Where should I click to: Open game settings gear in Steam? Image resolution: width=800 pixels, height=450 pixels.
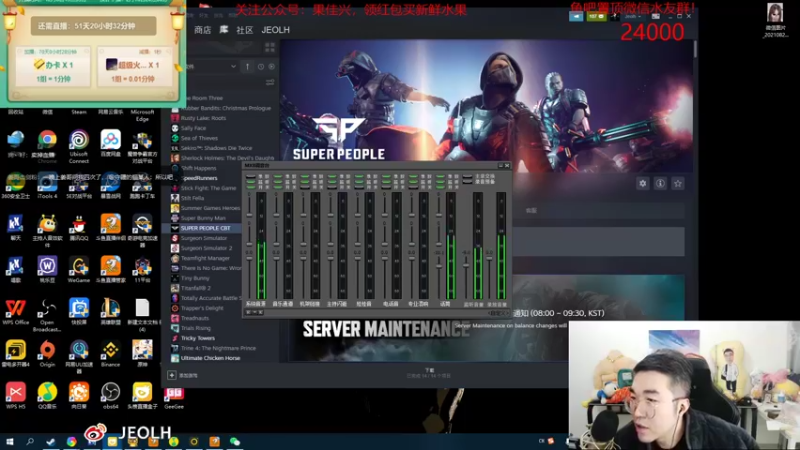point(643,183)
